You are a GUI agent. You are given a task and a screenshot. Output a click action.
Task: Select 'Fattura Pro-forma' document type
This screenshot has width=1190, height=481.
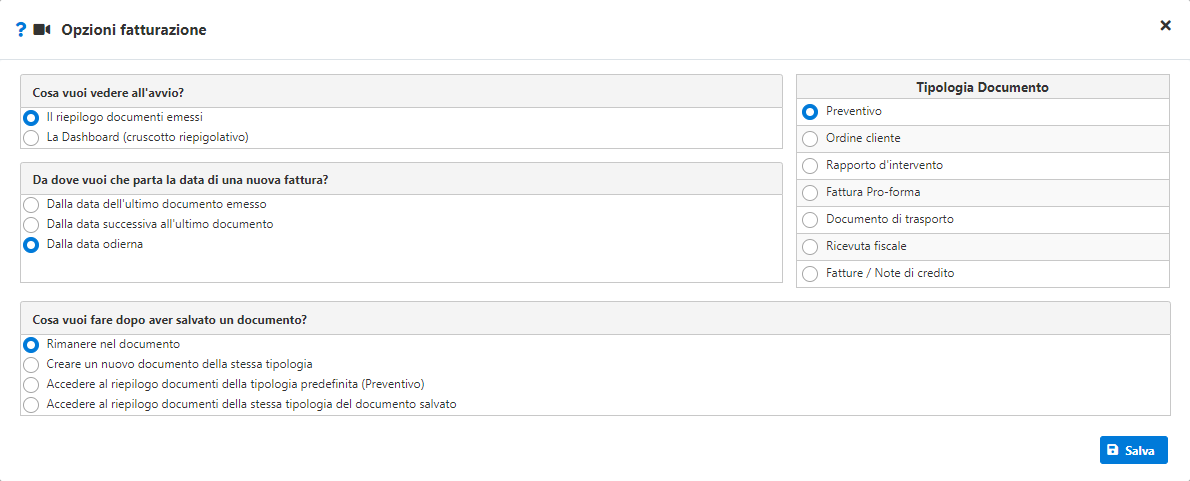810,193
